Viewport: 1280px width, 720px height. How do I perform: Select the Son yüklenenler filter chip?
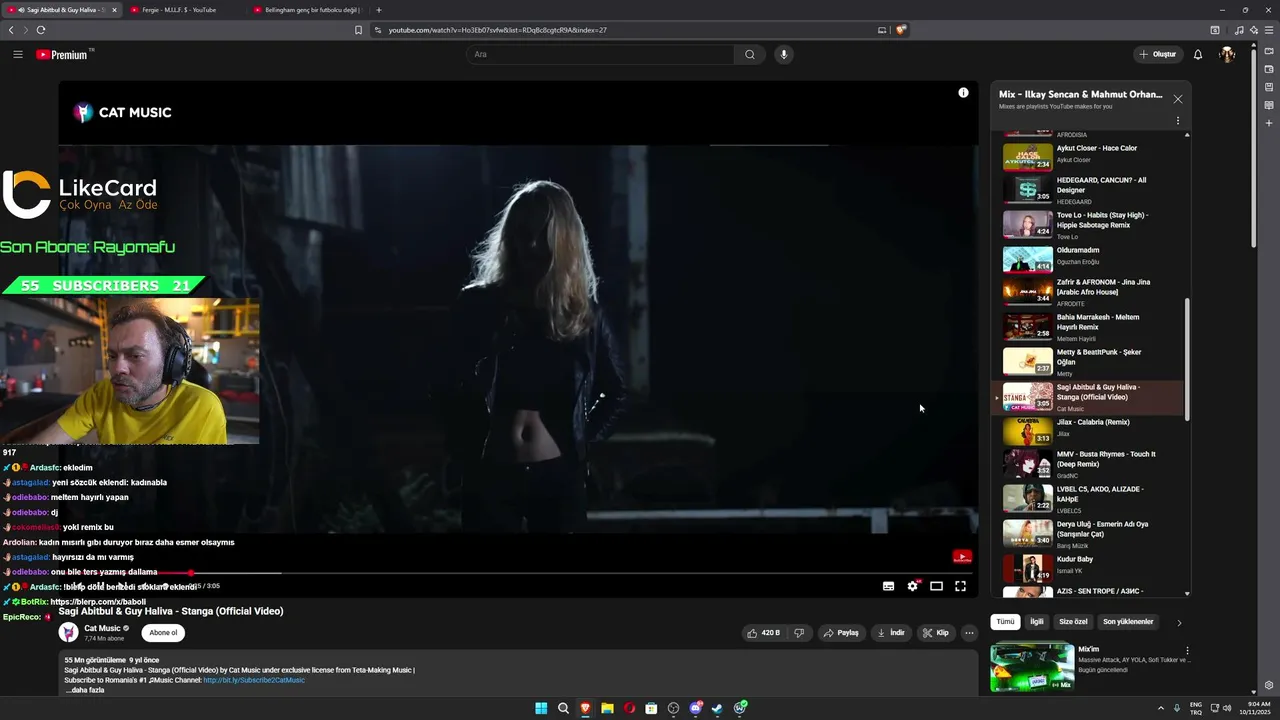point(1128,622)
